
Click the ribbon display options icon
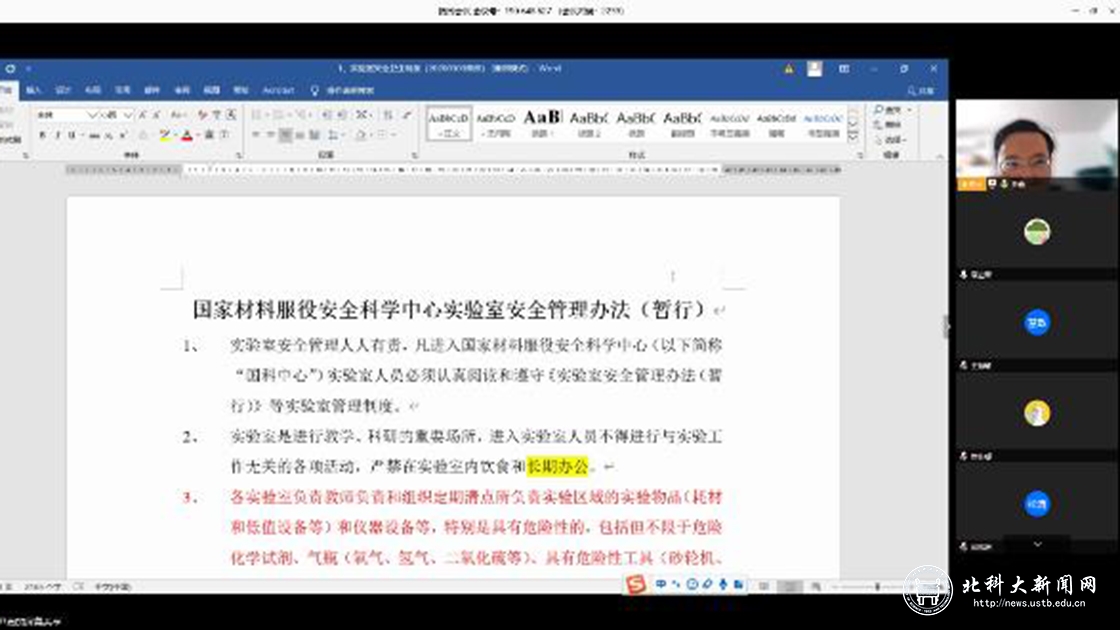point(844,69)
